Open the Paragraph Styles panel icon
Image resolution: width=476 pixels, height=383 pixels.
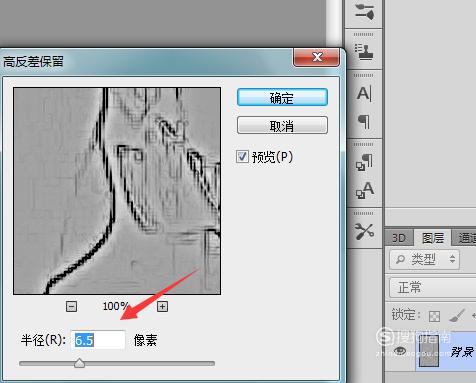[364, 162]
